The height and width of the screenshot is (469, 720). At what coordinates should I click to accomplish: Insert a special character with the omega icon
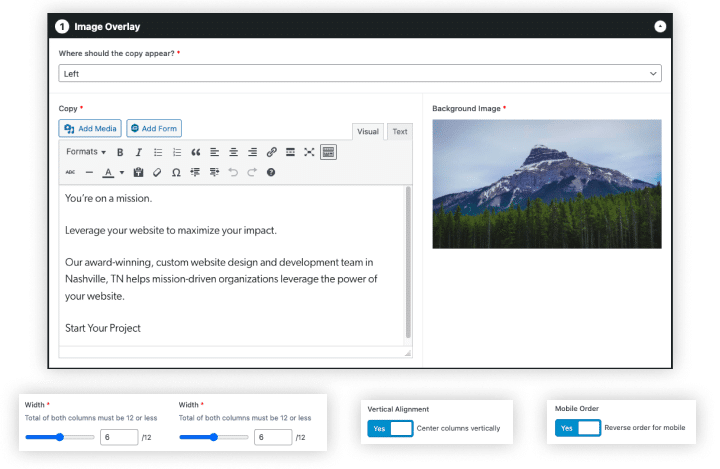(176, 172)
